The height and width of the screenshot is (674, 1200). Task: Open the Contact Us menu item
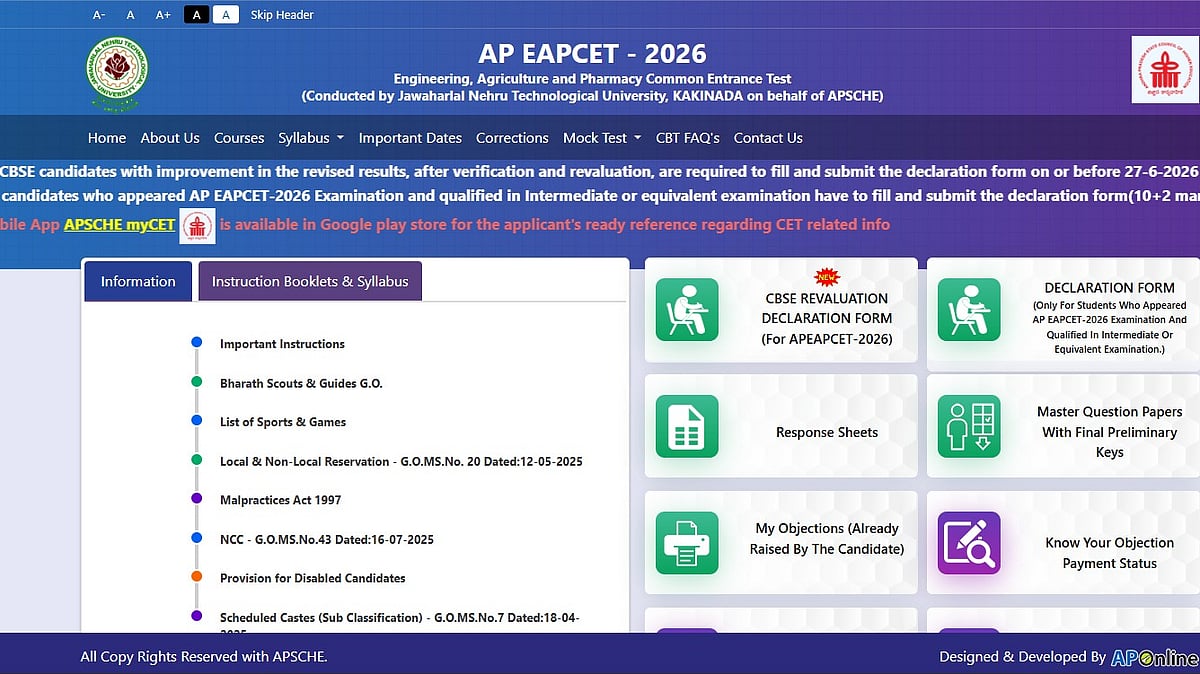(768, 138)
